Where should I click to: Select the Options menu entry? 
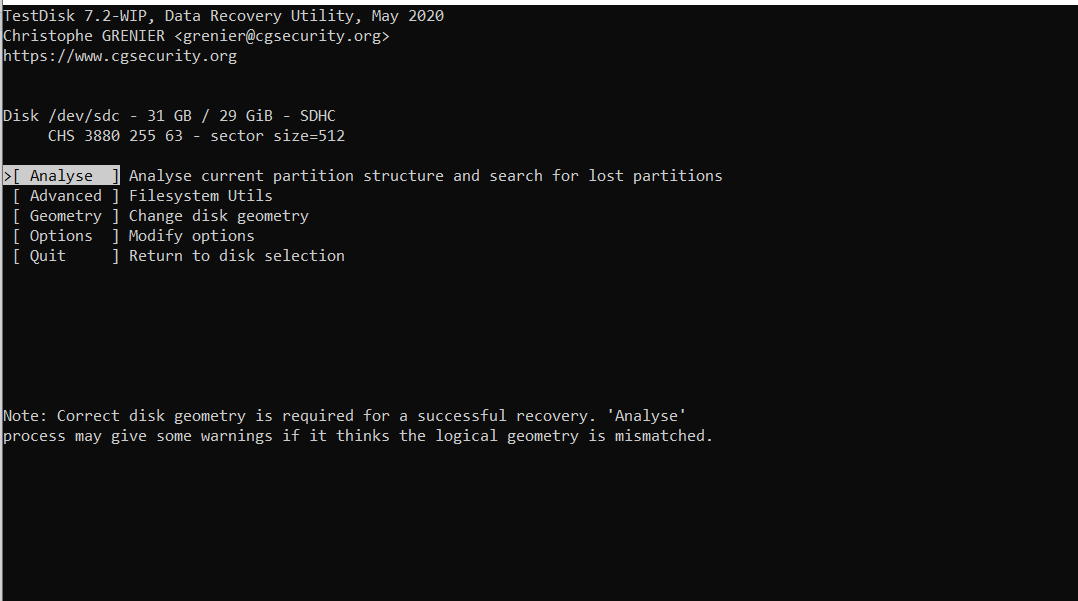click(66, 236)
